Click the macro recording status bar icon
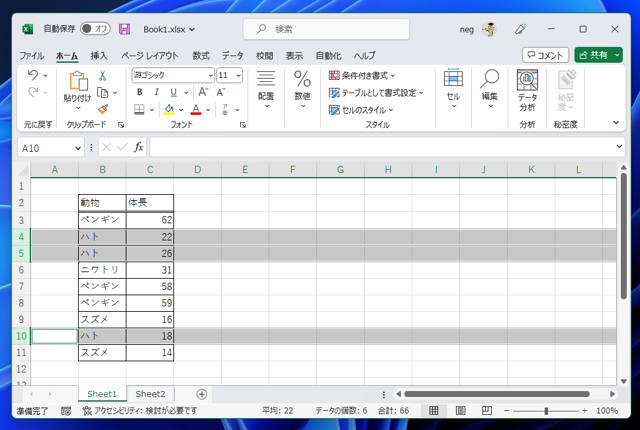Image resolution: width=640 pixels, height=430 pixels. coord(66,411)
